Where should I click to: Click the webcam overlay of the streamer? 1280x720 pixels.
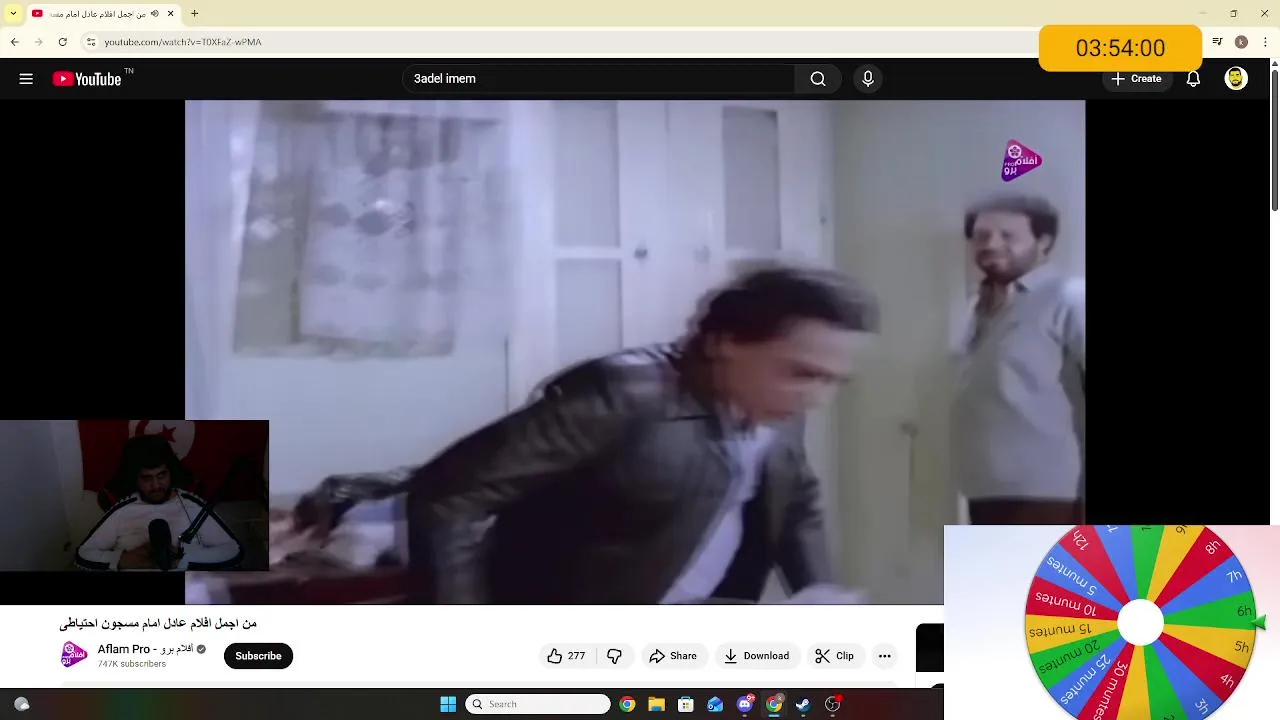(x=134, y=495)
